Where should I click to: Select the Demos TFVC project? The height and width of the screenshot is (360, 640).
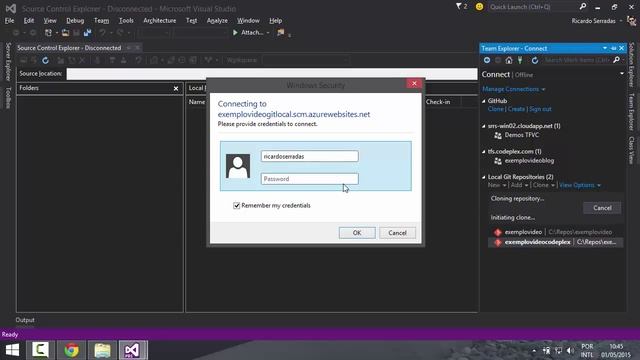click(522, 135)
